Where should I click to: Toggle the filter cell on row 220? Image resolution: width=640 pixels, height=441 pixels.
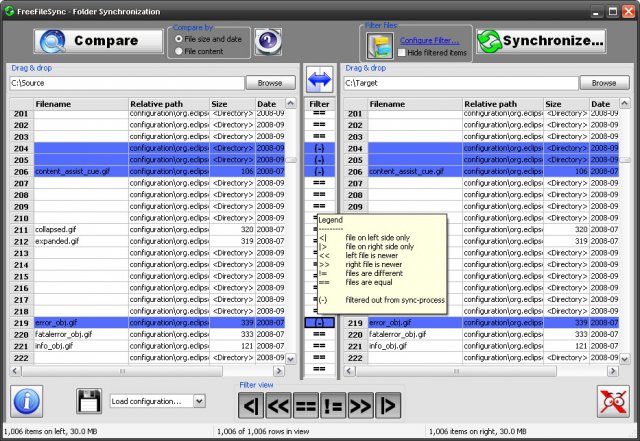(320, 334)
